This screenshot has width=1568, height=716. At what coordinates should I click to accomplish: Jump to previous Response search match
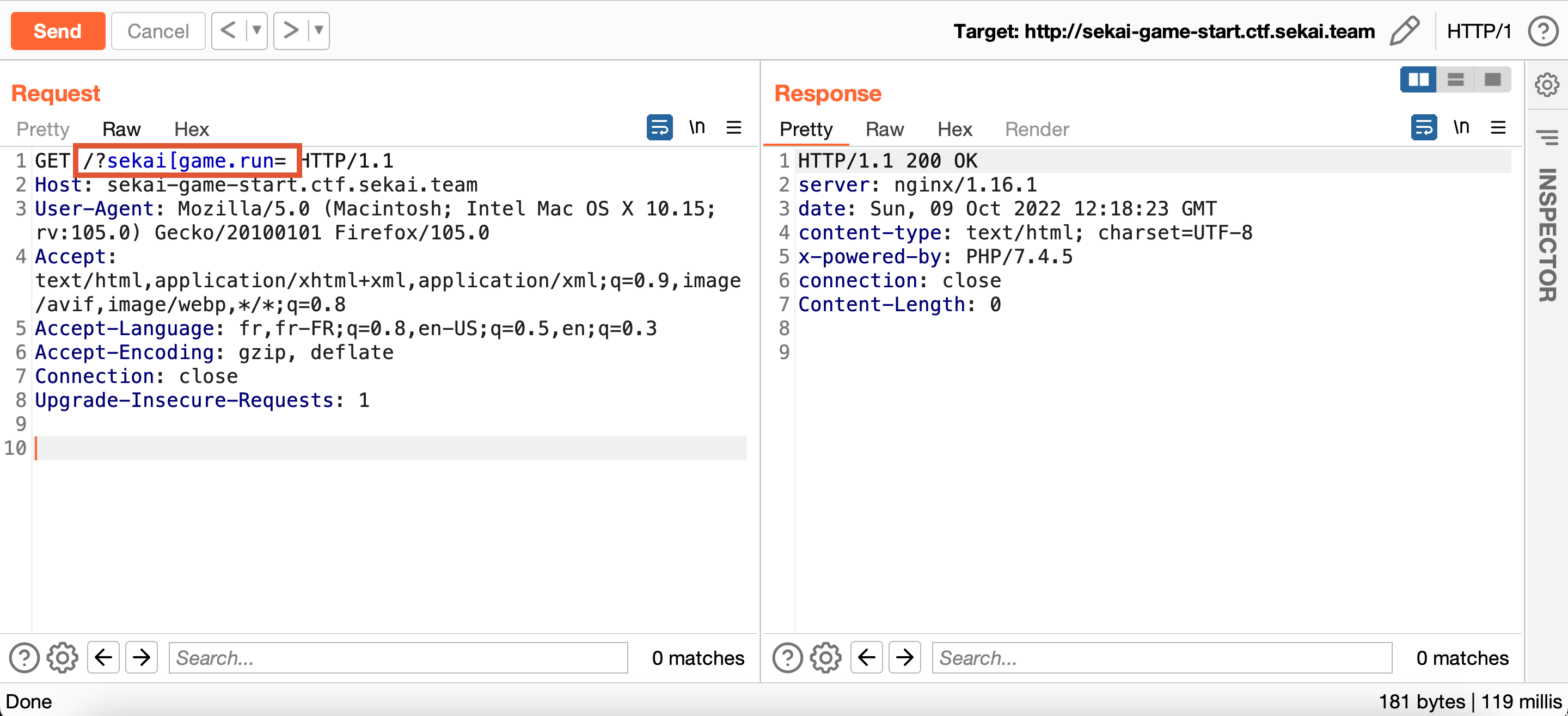[867, 658]
